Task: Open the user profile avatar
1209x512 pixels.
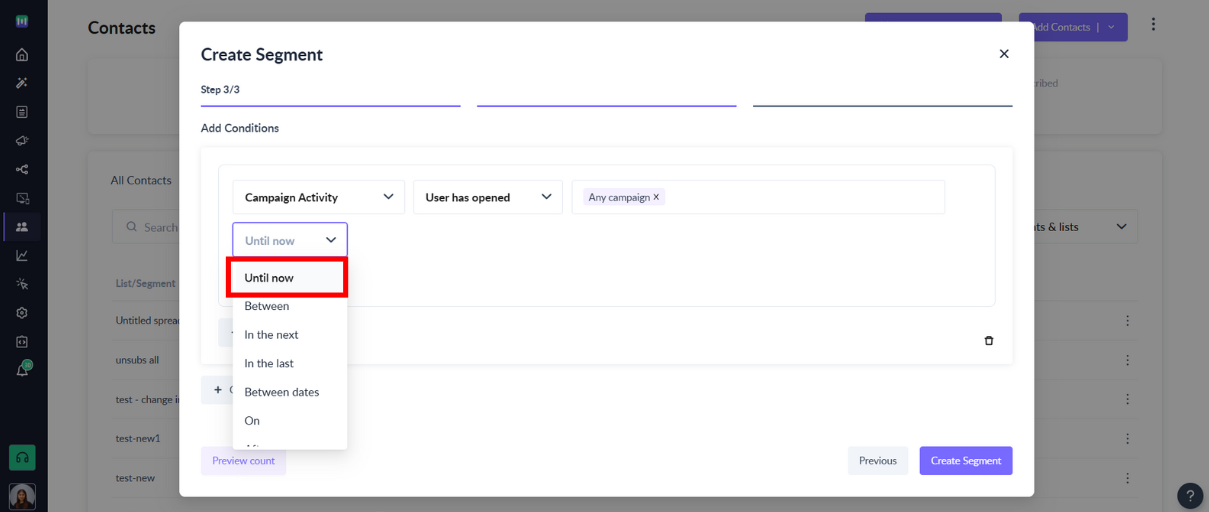Action: pos(22,496)
